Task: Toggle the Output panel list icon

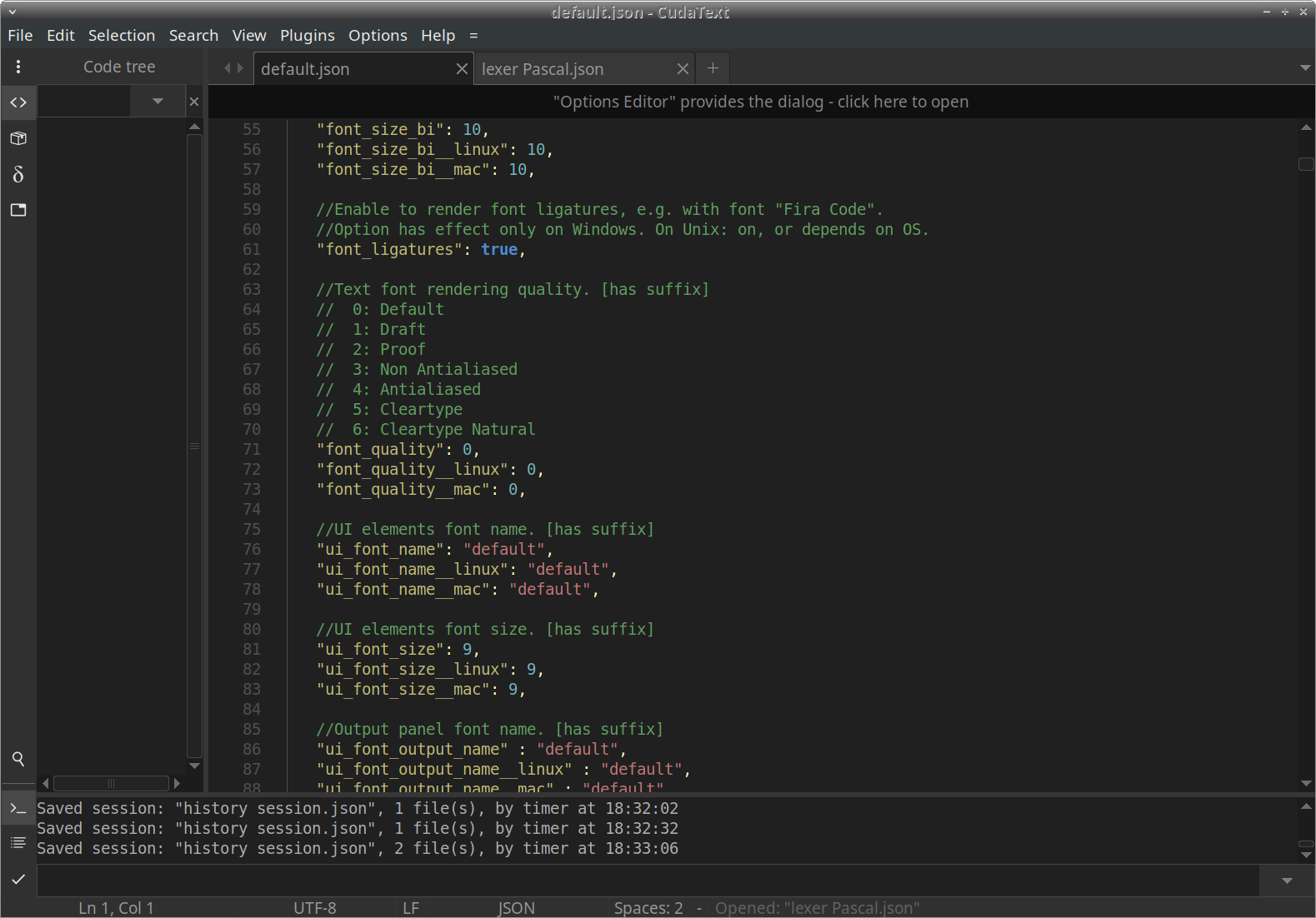Action: click(18, 843)
